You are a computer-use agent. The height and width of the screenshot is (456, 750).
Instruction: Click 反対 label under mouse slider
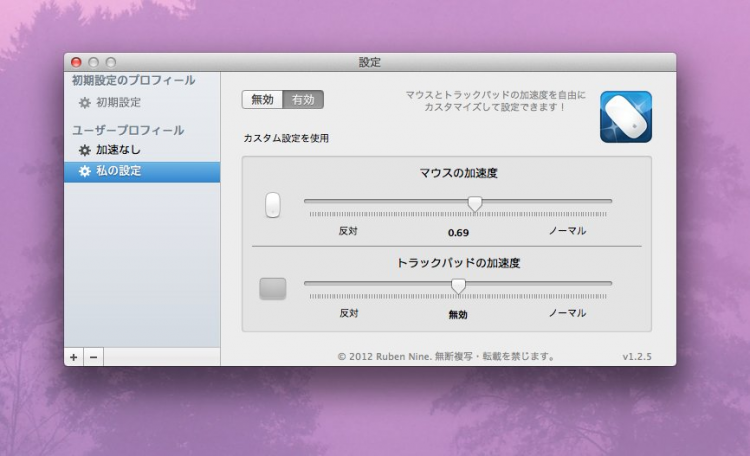pos(348,231)
